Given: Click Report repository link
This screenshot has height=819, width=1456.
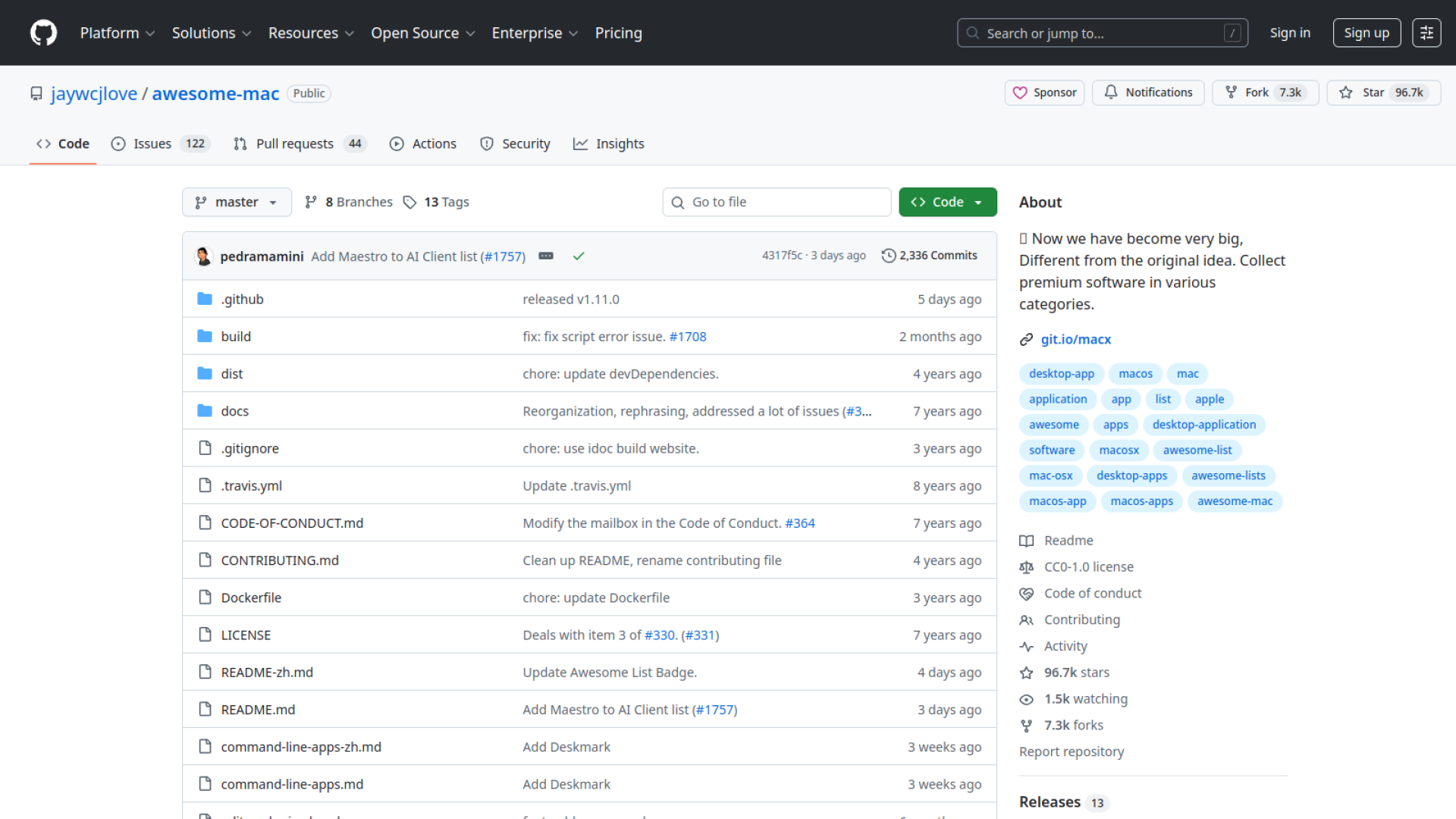Looking at the screenshot, I should (x=1072, y=752).
